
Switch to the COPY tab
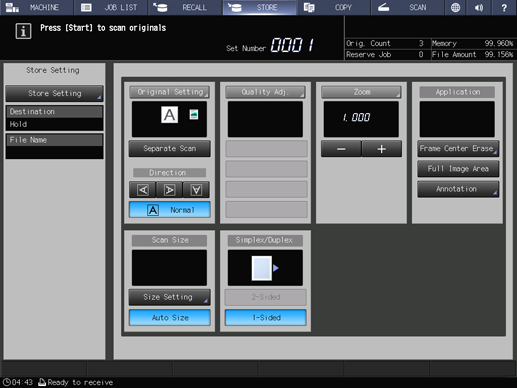point(333,7)
